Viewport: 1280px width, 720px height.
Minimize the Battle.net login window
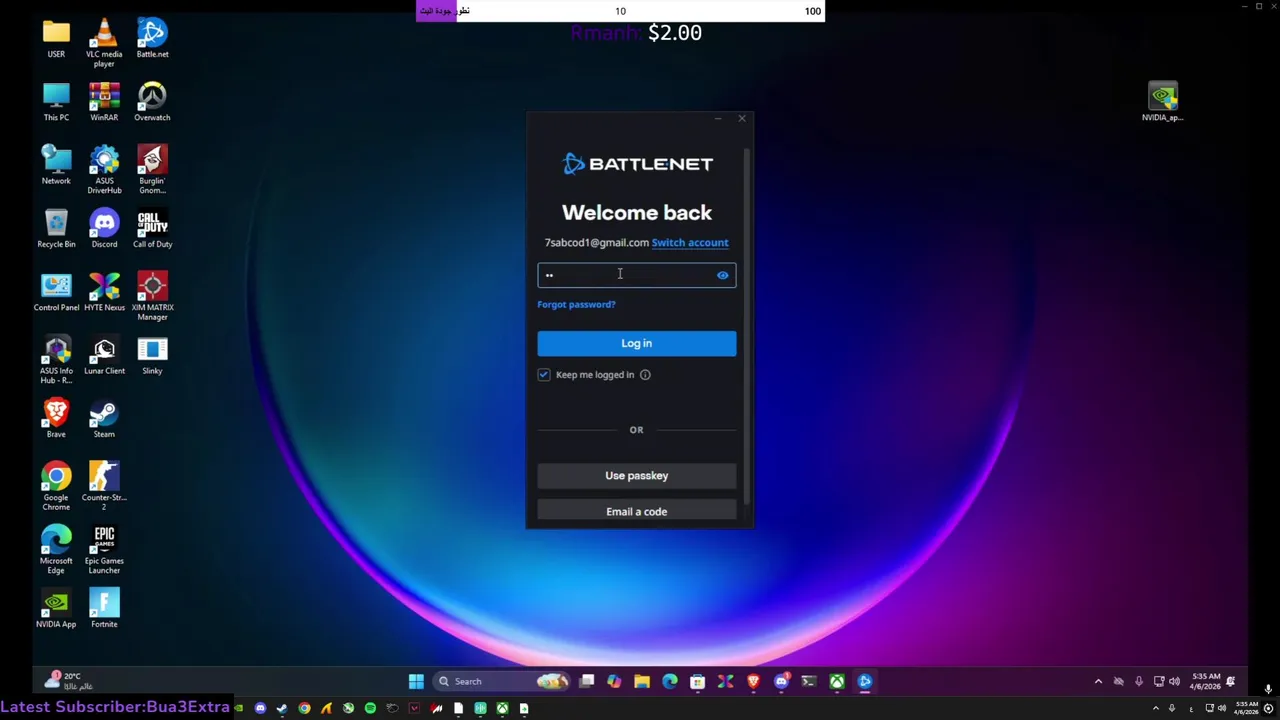pos(718,119)
